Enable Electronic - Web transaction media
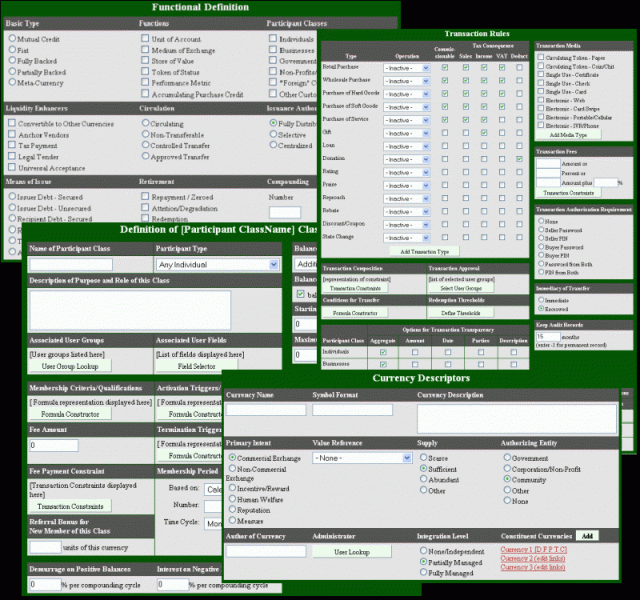 (x=541, y=100)
